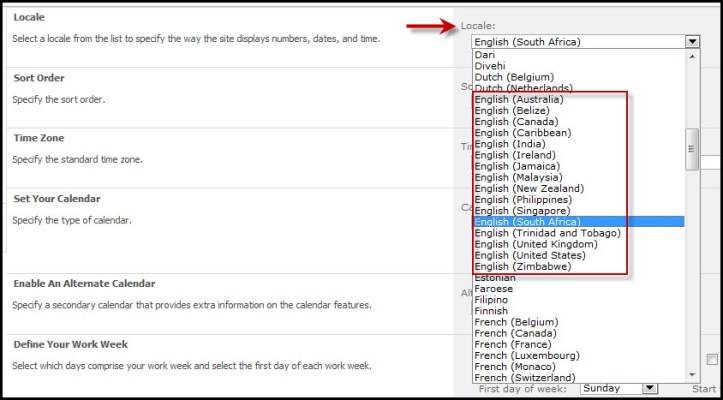Click the Locale combo box showing English (South Africa)

(x=578, y=42)
